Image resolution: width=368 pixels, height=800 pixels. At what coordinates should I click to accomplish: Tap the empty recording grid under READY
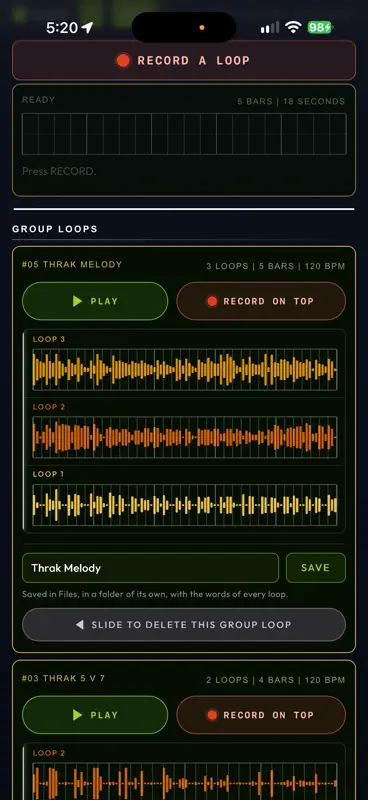[184, 134]
